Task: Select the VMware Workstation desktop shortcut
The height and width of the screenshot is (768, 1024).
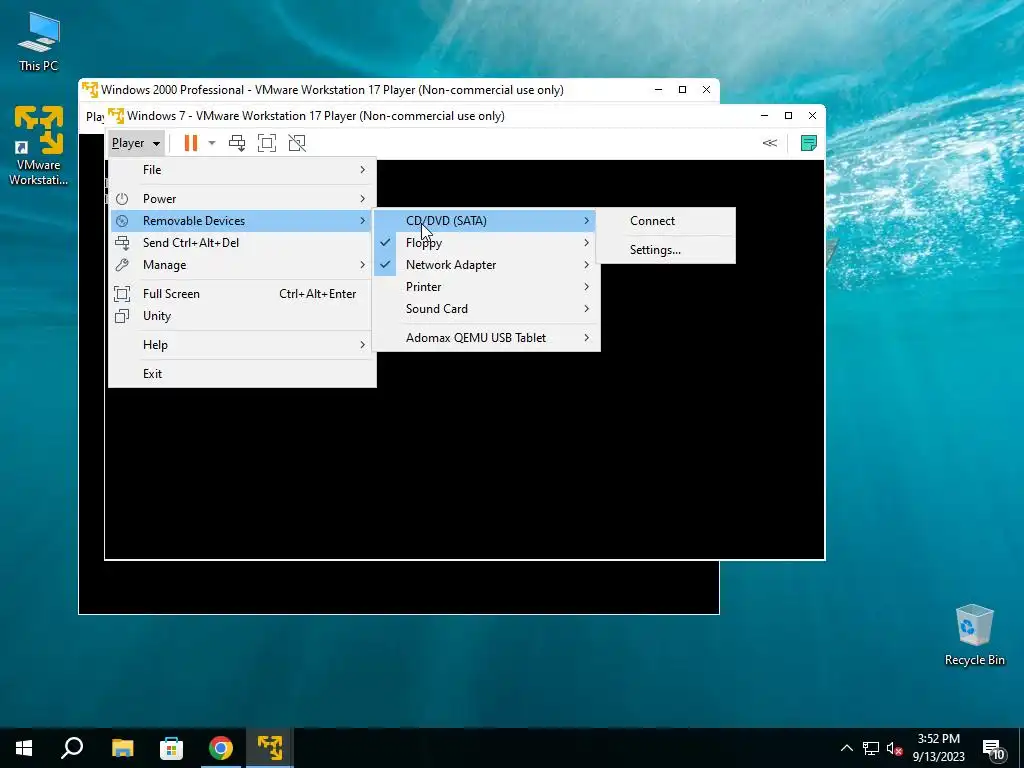Action: (39, 145)
